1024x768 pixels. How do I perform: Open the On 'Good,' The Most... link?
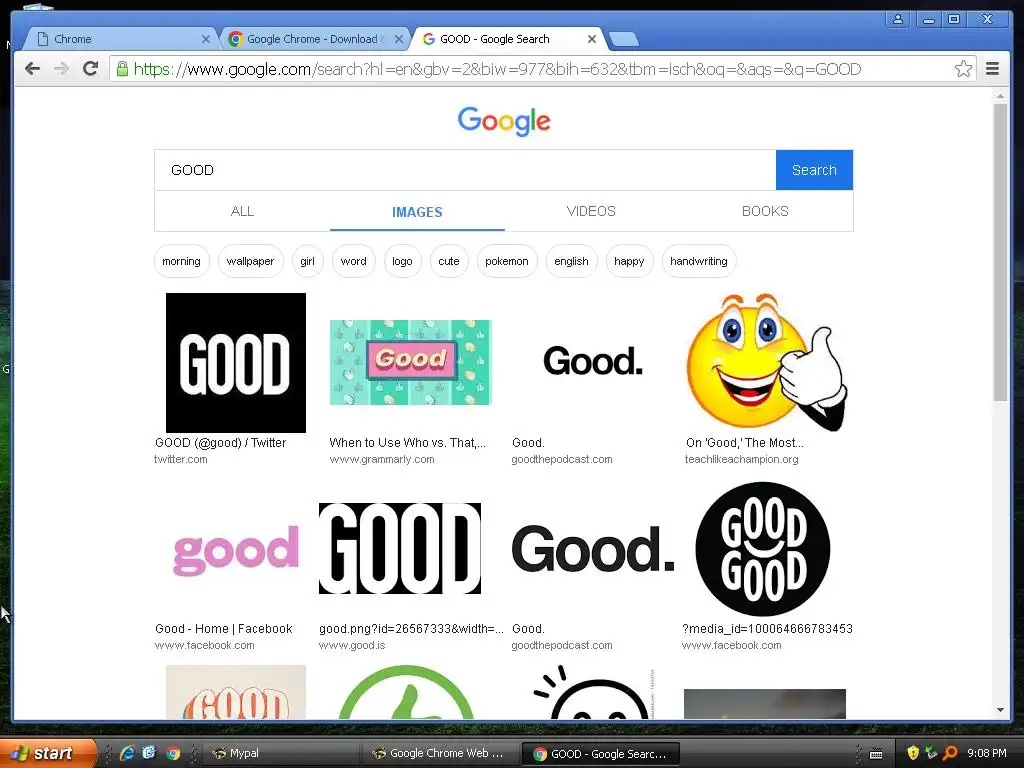[x=744, y=443]
